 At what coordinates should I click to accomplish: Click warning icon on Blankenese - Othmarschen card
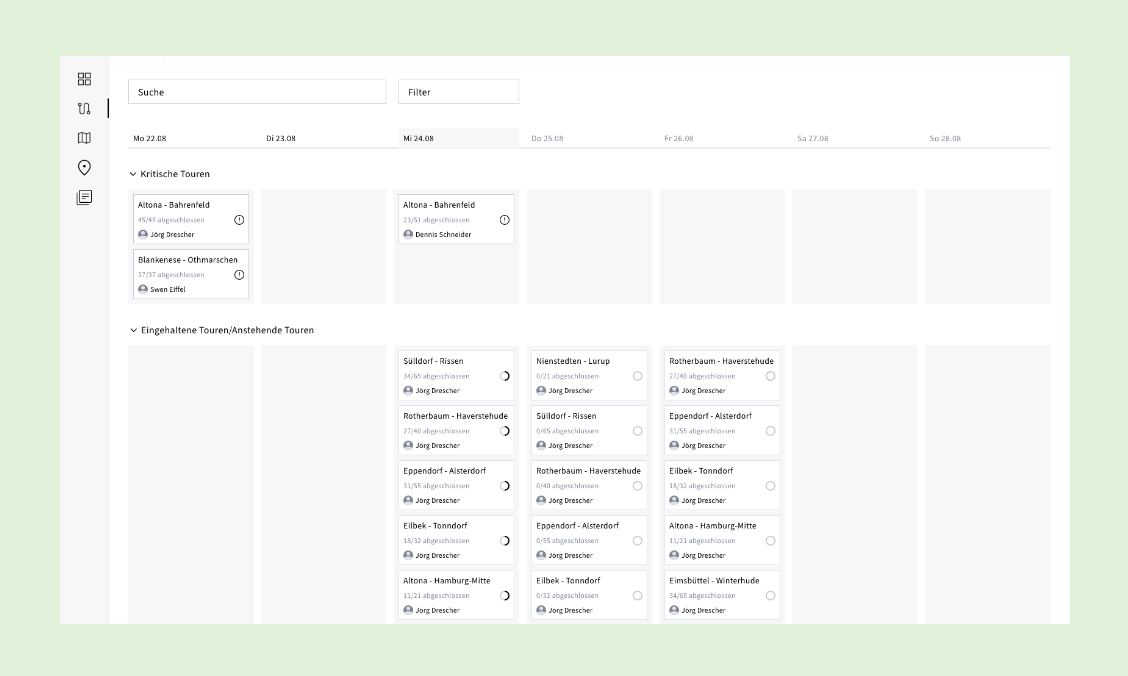pyautogui.click(x=239, y=275)
